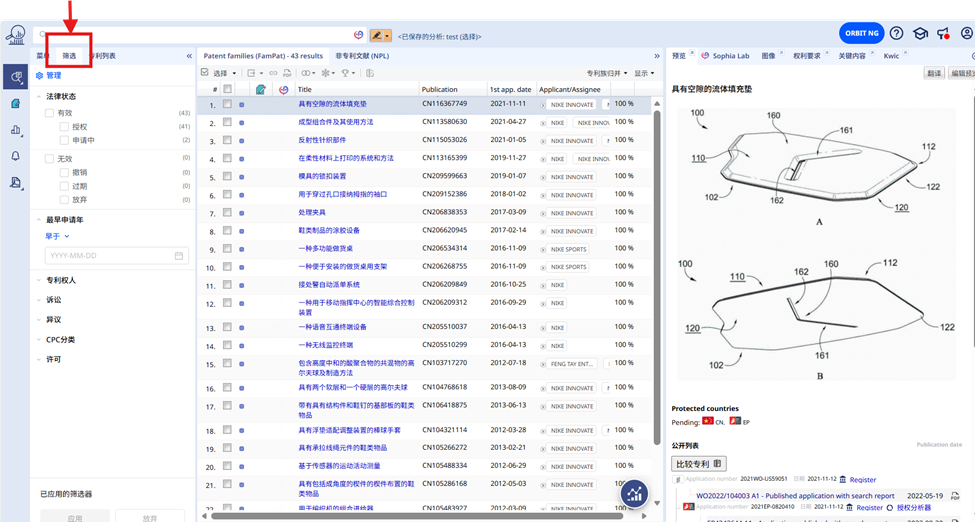The width and height of the screenshot is (975, 522).
Task: Open the 早于 date condition dropdown
Action: (57, 236)
